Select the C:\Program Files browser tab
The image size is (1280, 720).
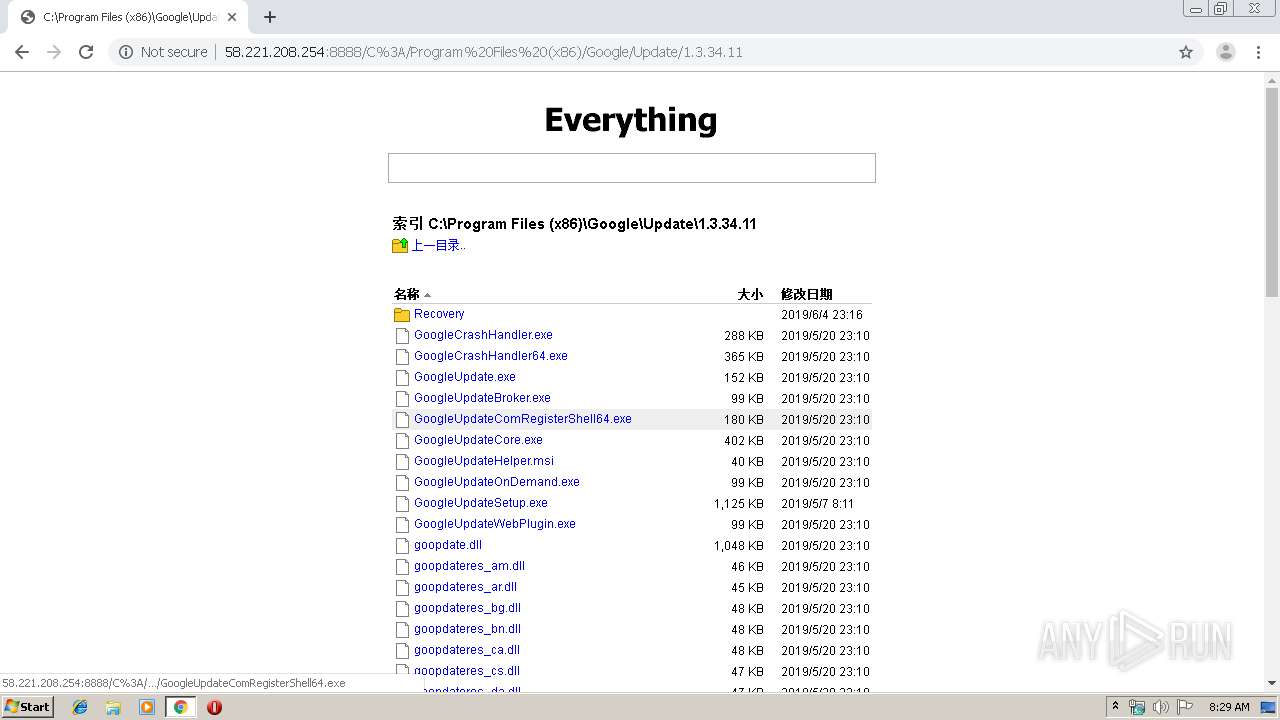coord(128,17)
